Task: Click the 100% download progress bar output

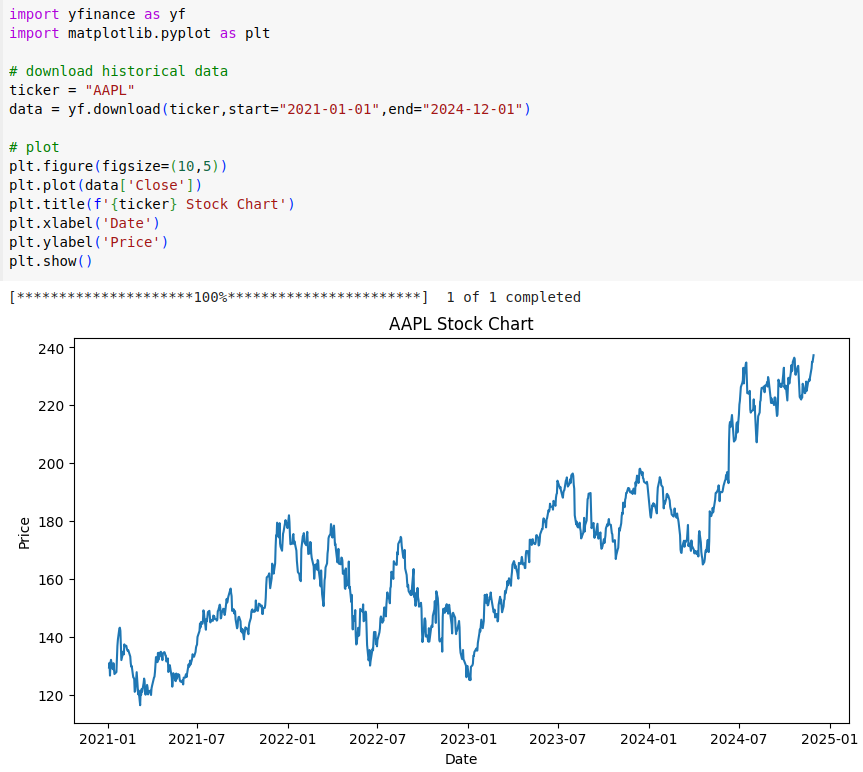Action: coord(219,297)
